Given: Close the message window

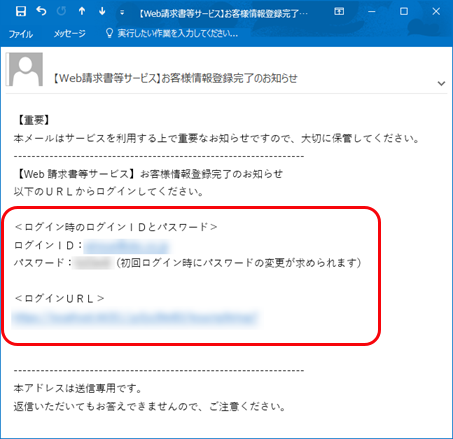Looking at the screenshot, I should tap(436, 12).
